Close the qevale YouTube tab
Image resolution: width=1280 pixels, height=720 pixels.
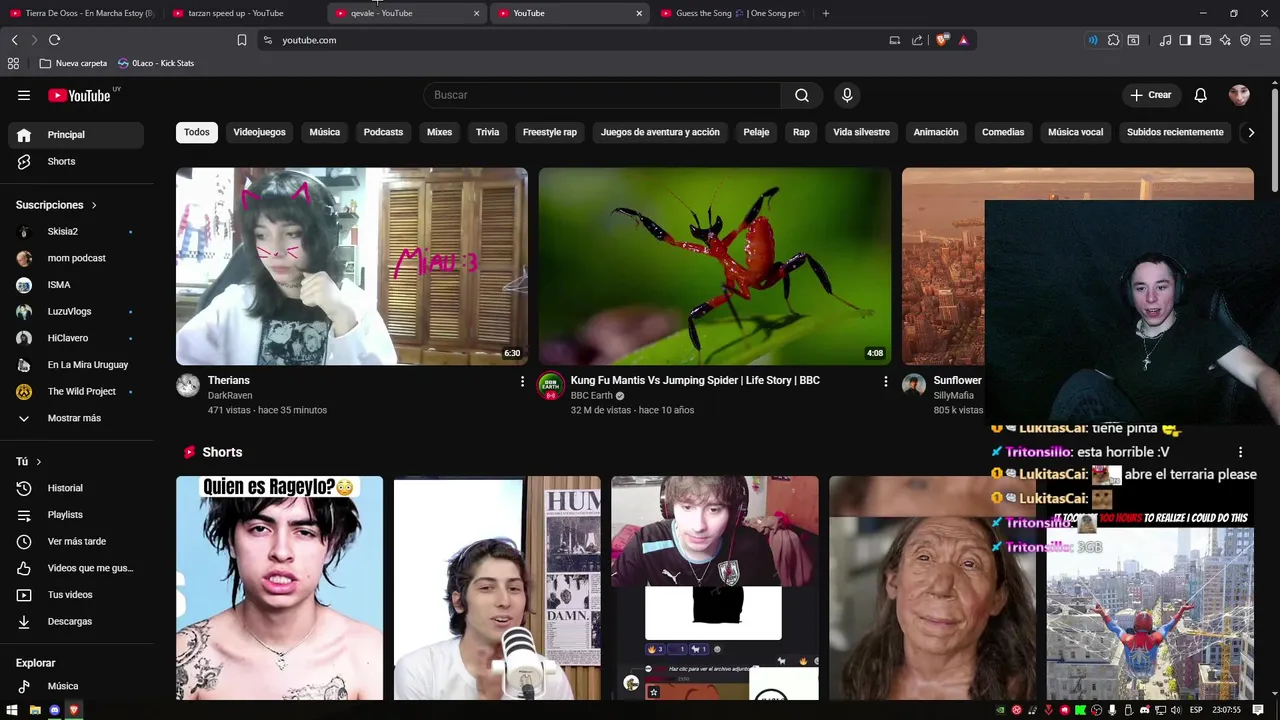click(x=476, y=13)
